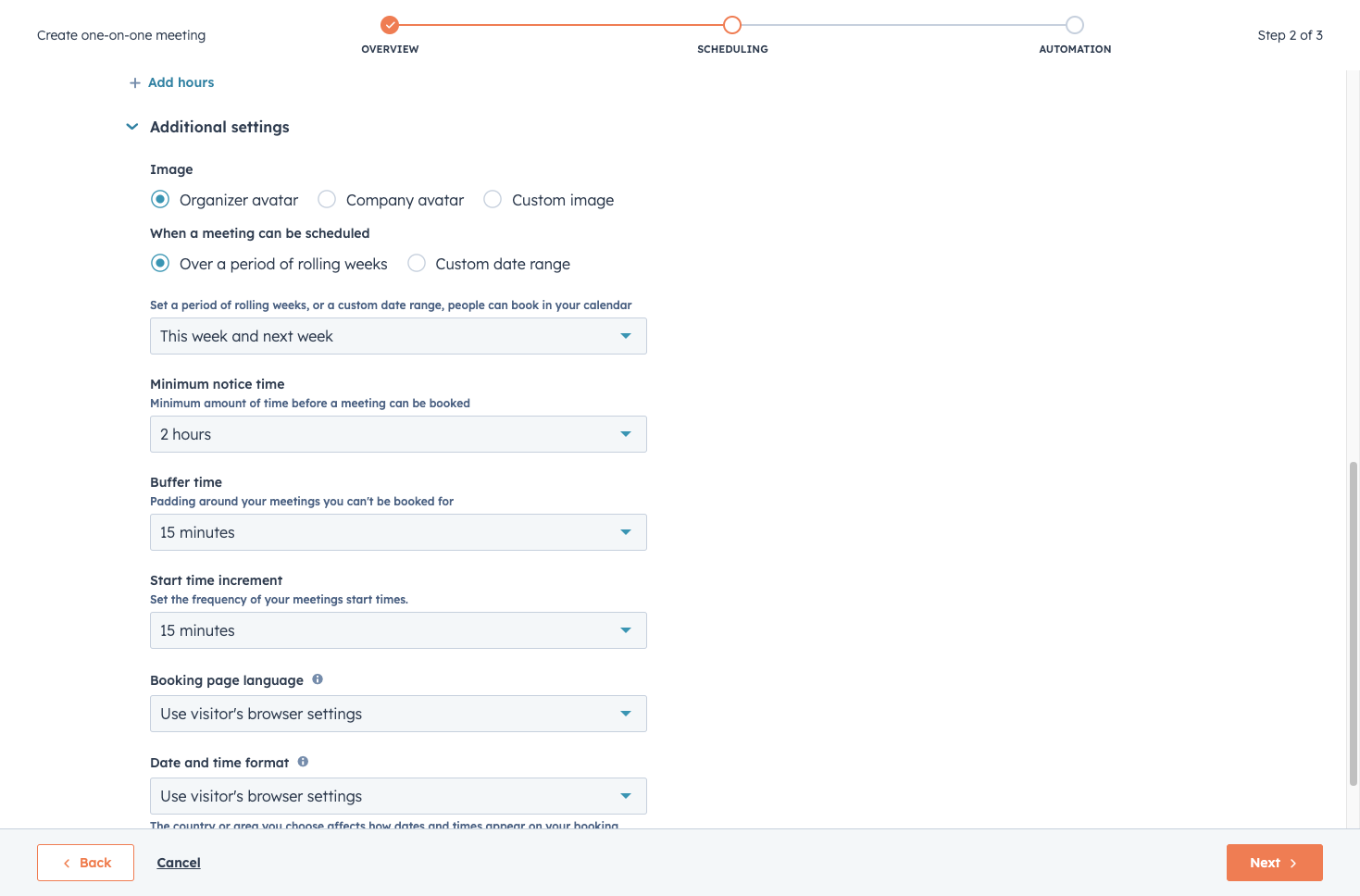Screen dimensions: 1360x896
Task: Click info icon next to Date and time format
Action: [x=303, y=762]
